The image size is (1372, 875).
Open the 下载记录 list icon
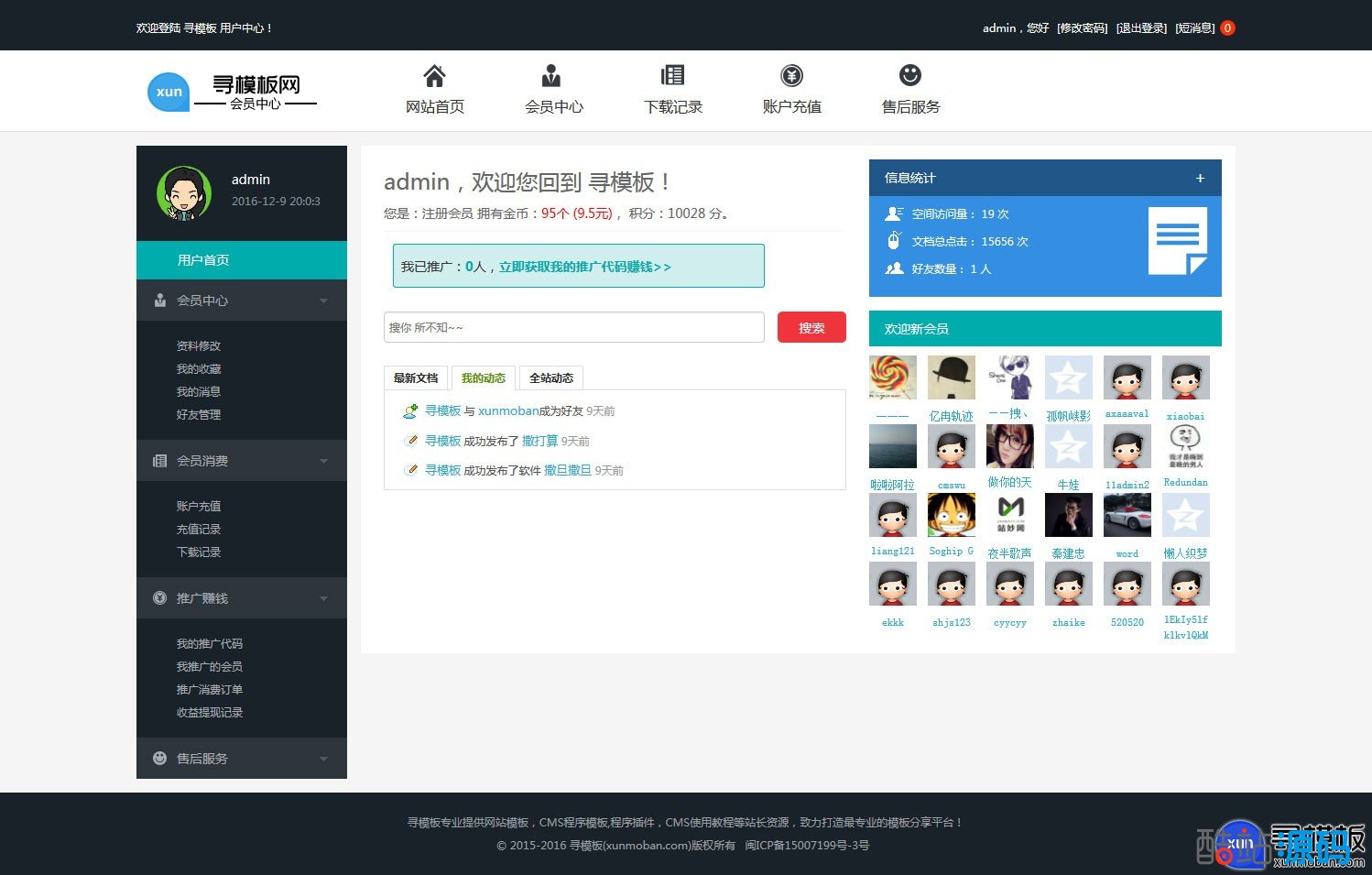(672, 75)
